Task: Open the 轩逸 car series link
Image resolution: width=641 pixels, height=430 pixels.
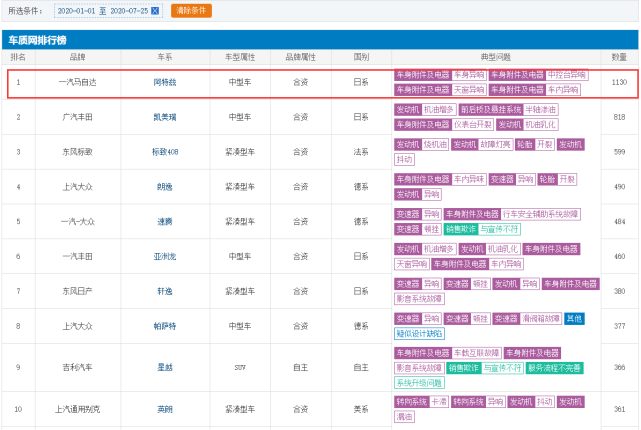Action: [165, 291]
